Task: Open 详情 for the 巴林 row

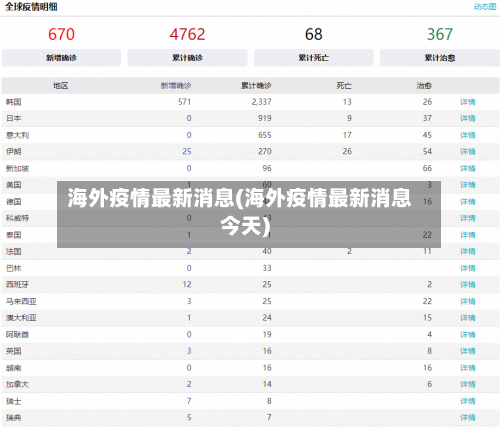Action: (x=468, y=268)
